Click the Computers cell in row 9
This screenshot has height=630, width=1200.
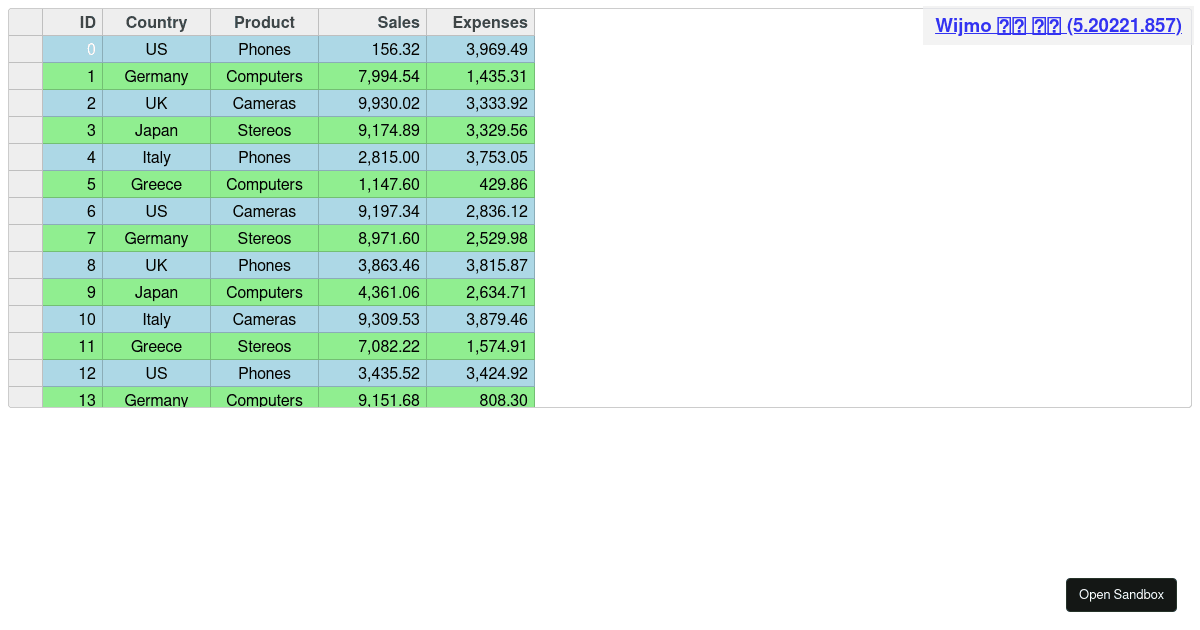pos(264,292)
